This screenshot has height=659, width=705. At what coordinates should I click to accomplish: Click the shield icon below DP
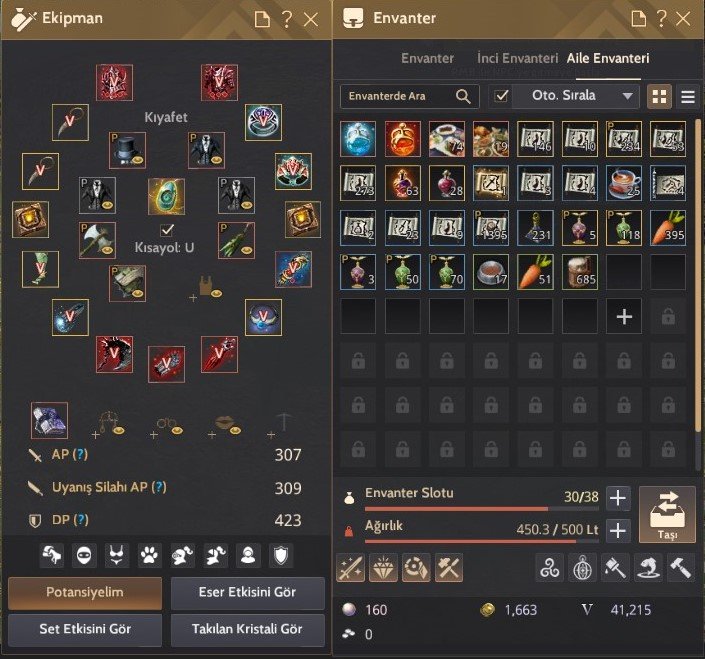coord(281,556)
